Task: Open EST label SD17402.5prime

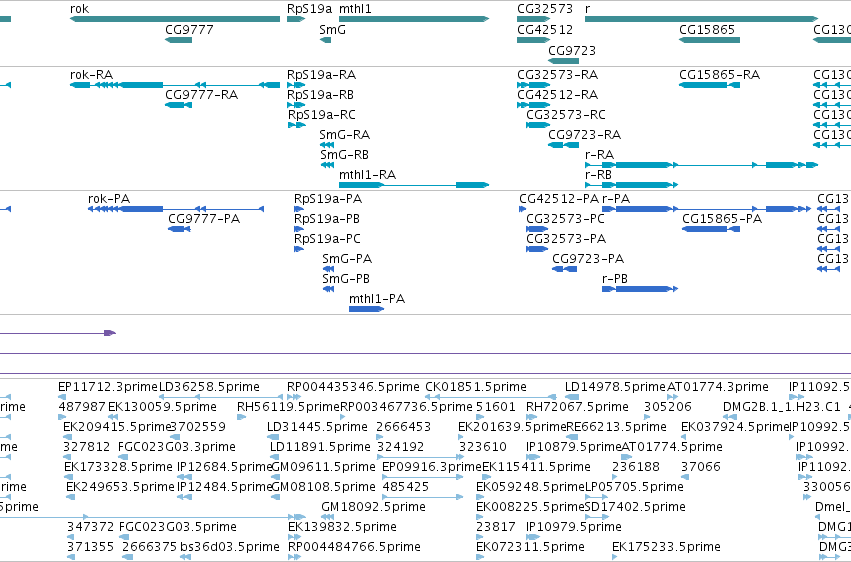Action: (x=636, y=507)
